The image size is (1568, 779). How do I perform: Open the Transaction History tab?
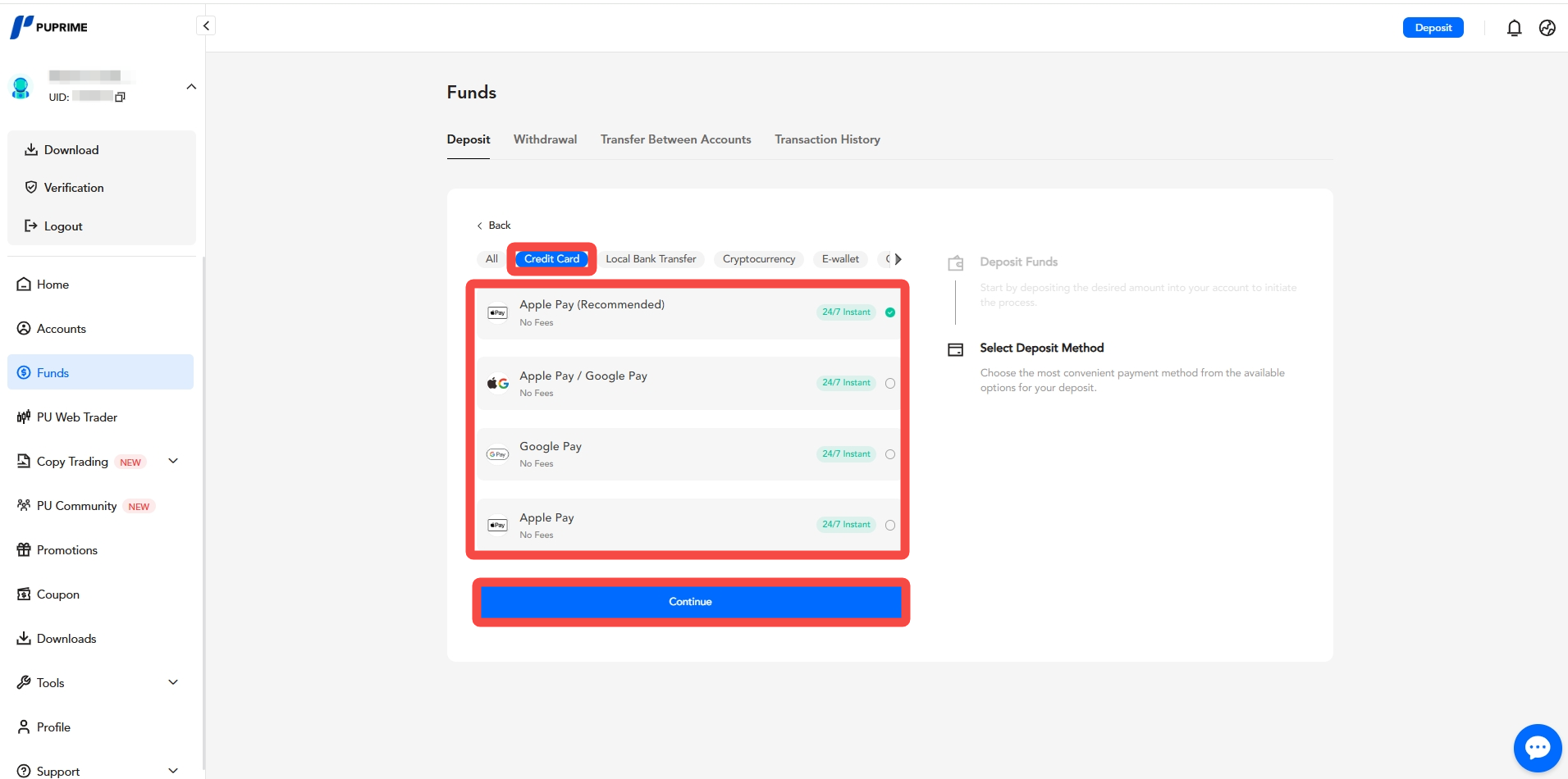[827, 139]
